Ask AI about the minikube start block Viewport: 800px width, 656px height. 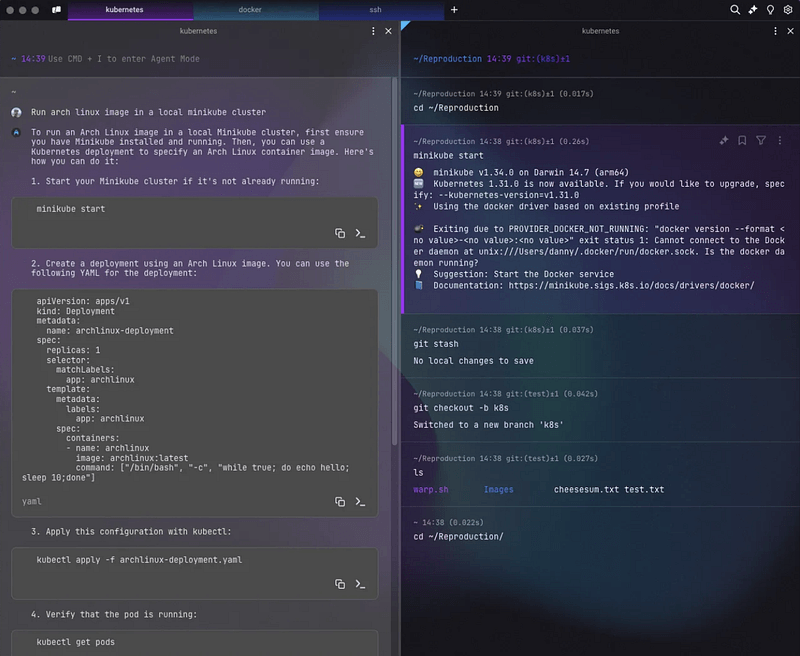pos(723,141)
